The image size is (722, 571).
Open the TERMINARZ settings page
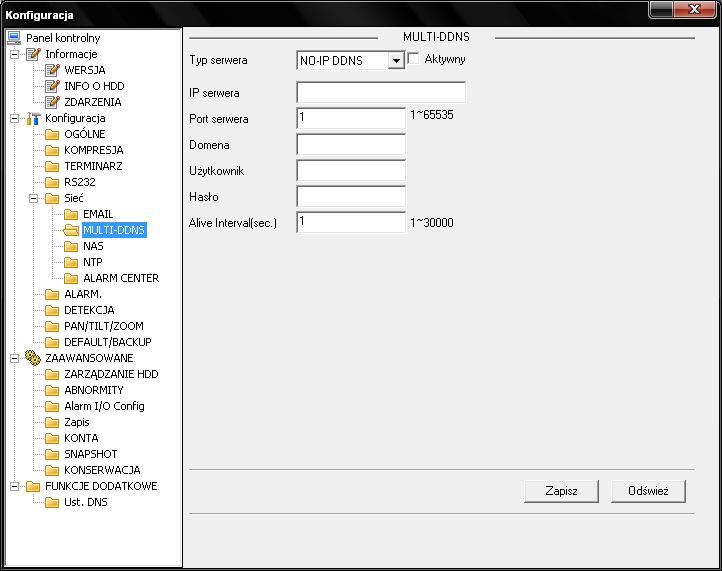(93, 166)
